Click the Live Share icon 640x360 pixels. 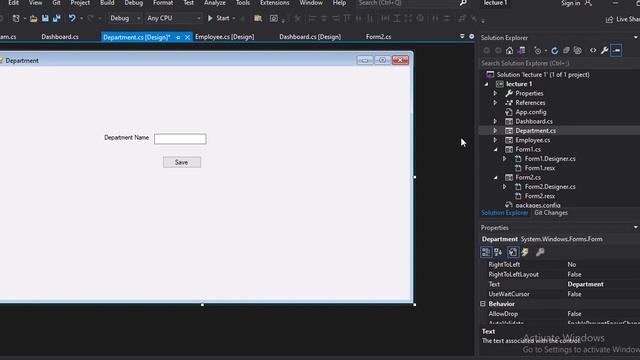click(609, 19)
